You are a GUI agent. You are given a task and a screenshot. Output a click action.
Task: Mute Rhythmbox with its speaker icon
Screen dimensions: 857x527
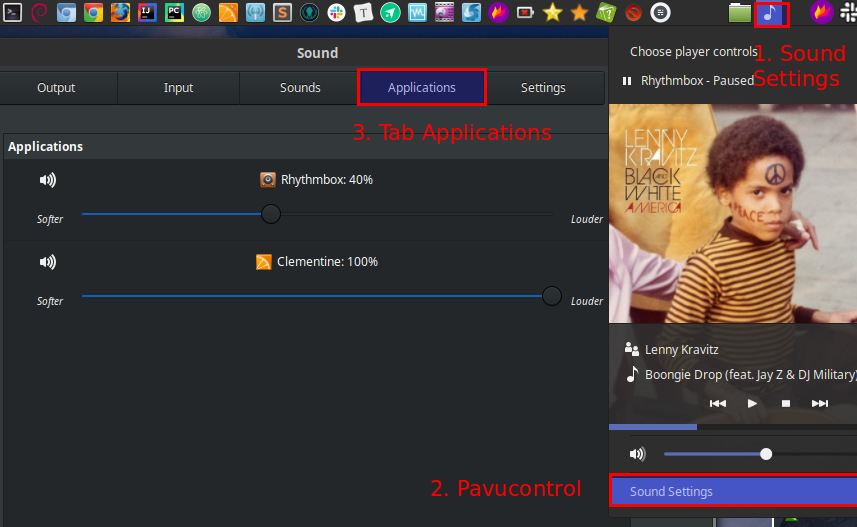point(48,180)
